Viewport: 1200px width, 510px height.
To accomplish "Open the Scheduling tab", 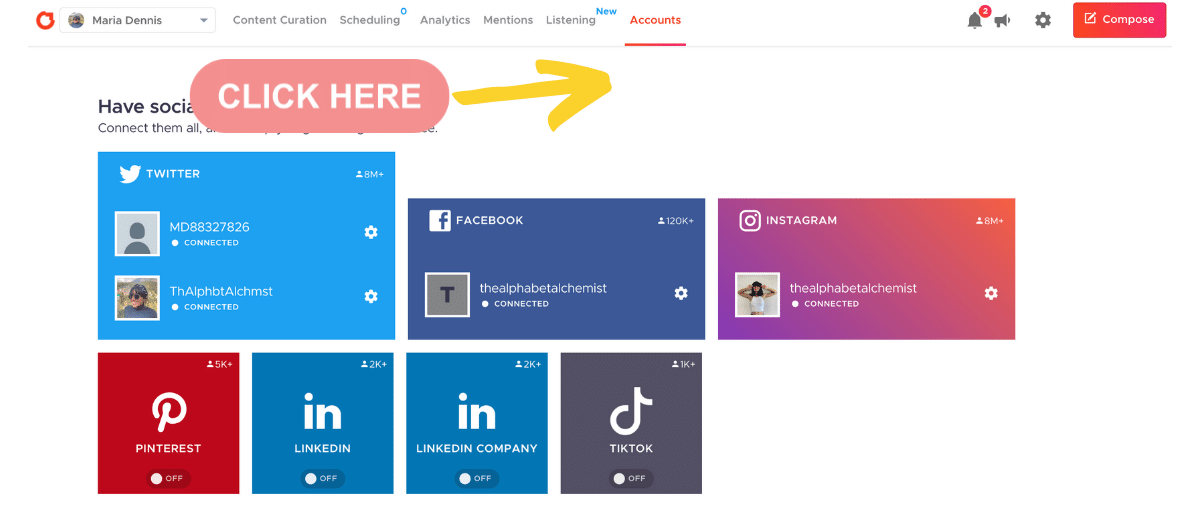I will coord(369,20).
